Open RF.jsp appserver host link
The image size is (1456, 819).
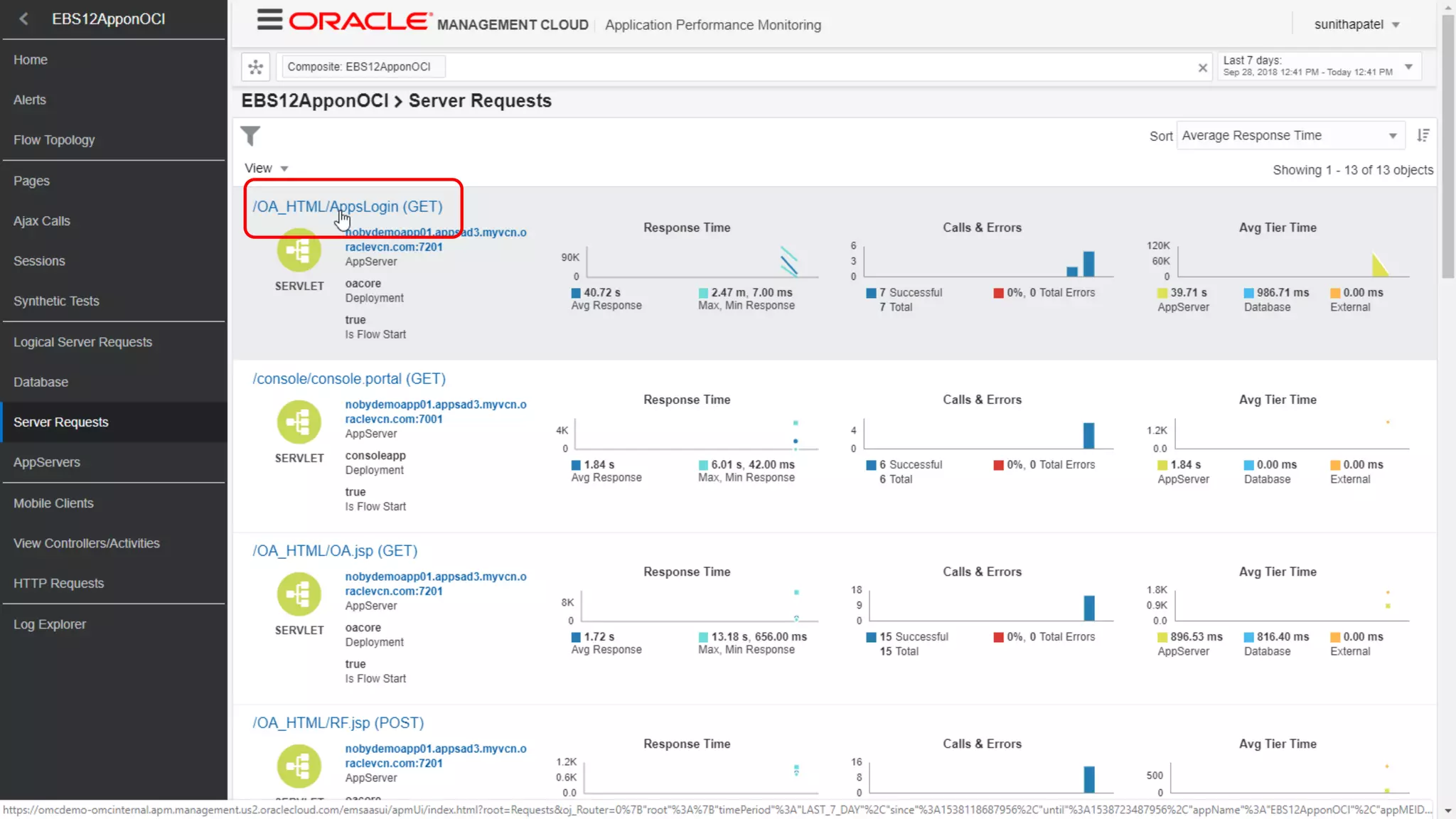pos(435,756)
